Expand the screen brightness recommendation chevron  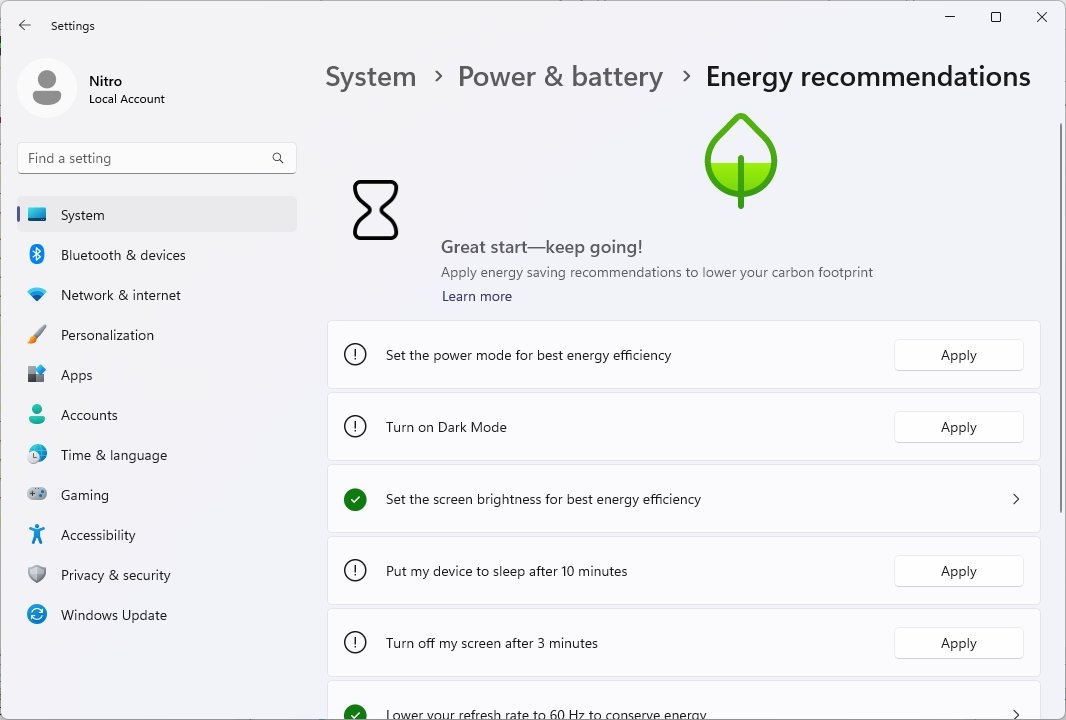point(1016,499)
